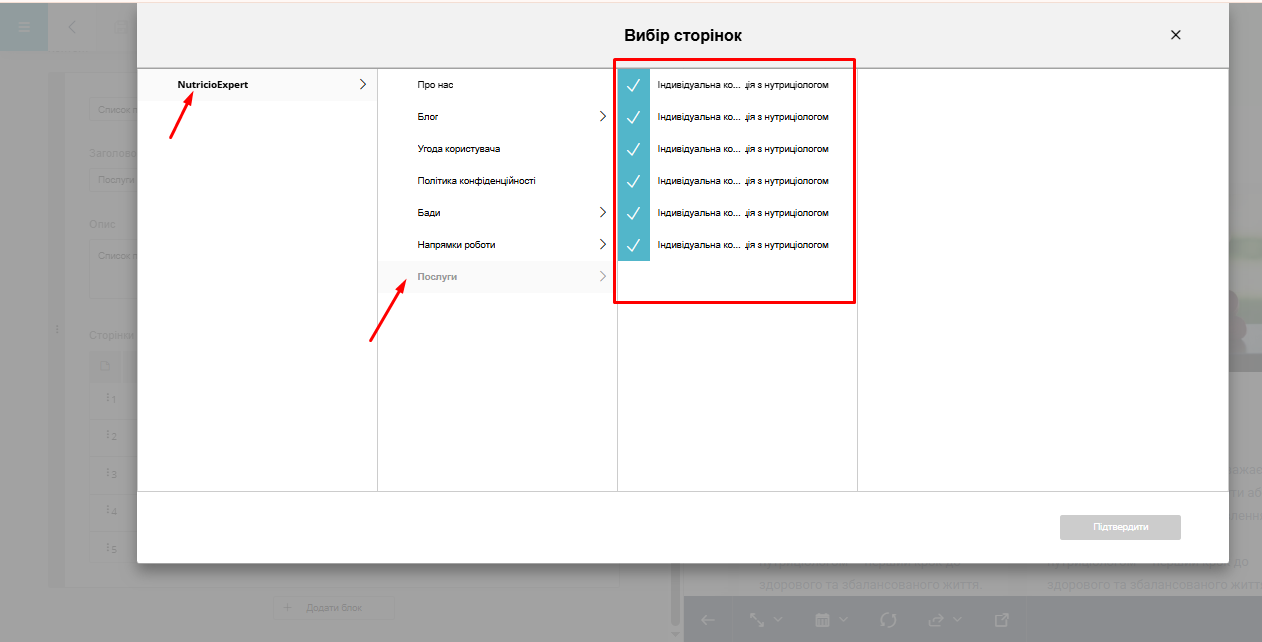1262x642 pixels.
Task: Toggle the third Індивідуальна консультація checkbox
Action: coord(633,149)
